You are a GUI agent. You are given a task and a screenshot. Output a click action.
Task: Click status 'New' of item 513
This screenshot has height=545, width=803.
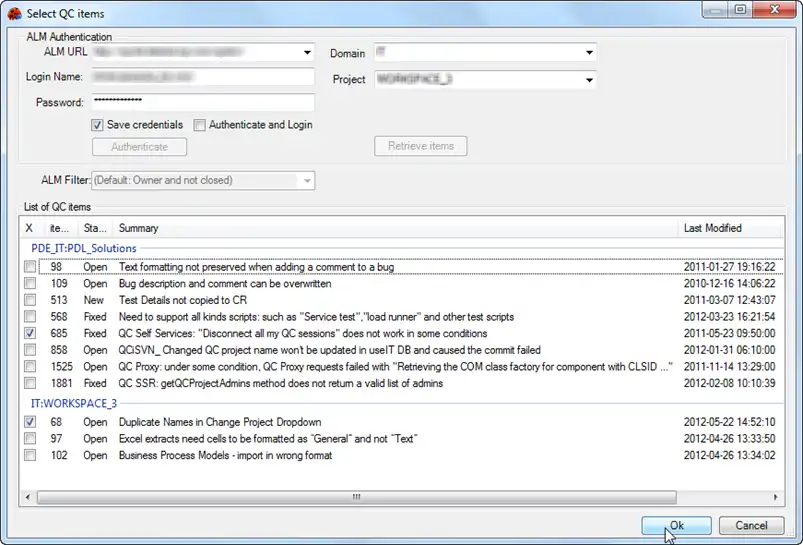tap(94, 300)
